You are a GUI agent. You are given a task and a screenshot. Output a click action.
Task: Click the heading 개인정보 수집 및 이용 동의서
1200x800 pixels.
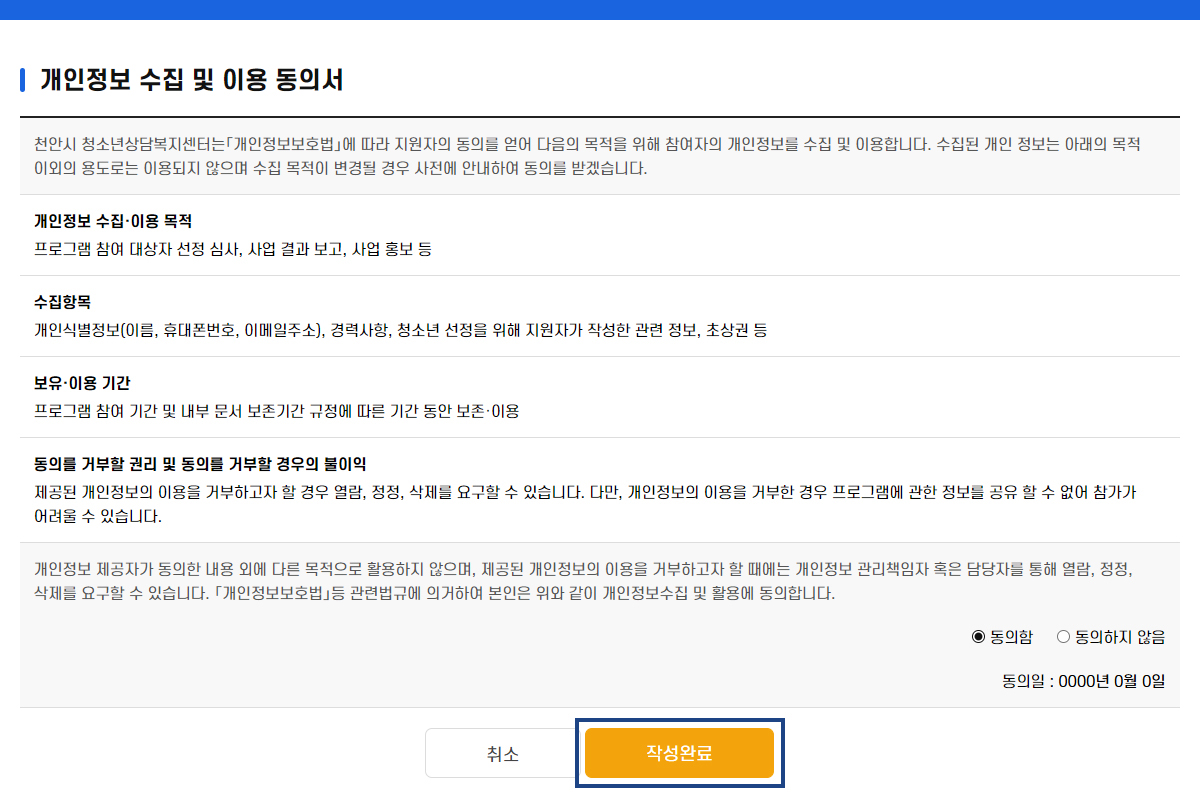[191, 80]
